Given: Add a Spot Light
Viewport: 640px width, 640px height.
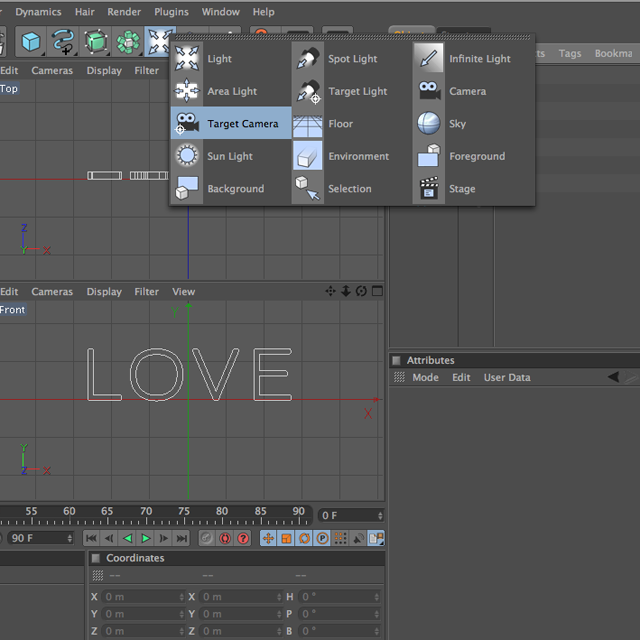Looking at the screenshot, I should point(351,58).
